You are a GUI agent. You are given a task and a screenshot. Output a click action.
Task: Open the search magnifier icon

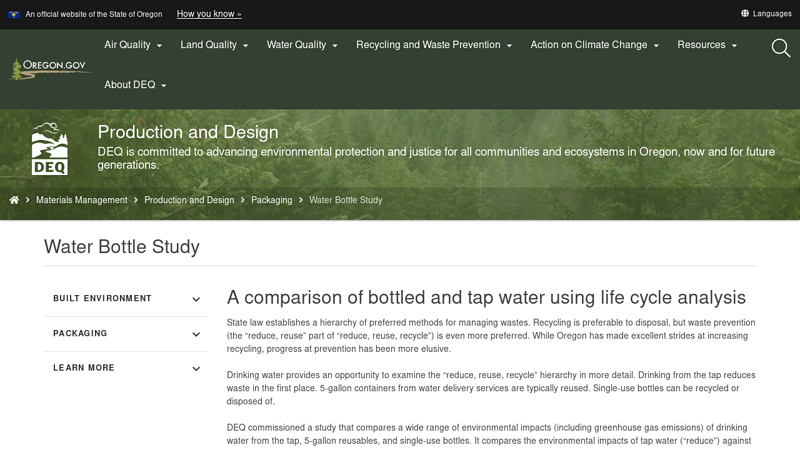click(781, 48)
